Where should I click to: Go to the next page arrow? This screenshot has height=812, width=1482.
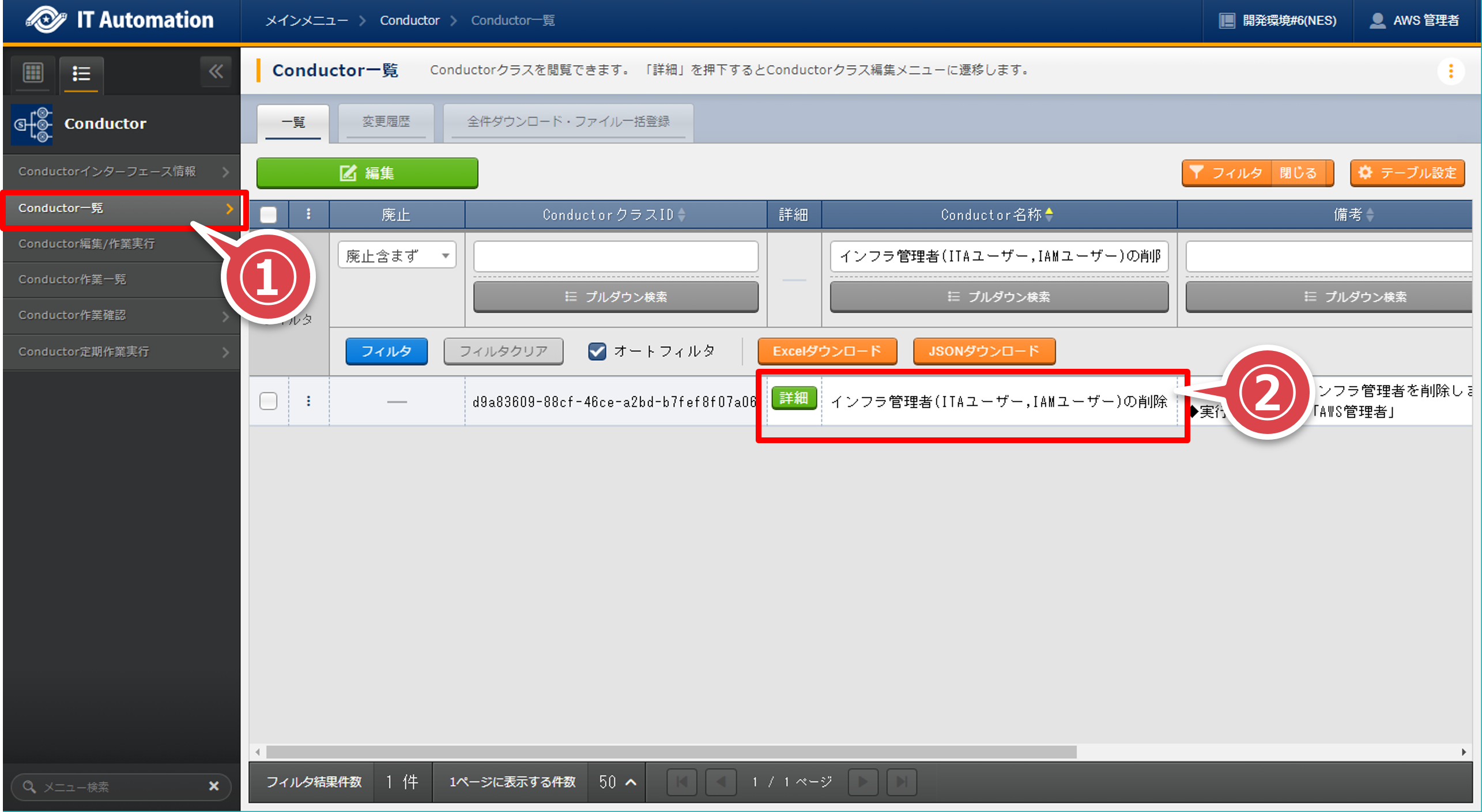coord(862,782)
